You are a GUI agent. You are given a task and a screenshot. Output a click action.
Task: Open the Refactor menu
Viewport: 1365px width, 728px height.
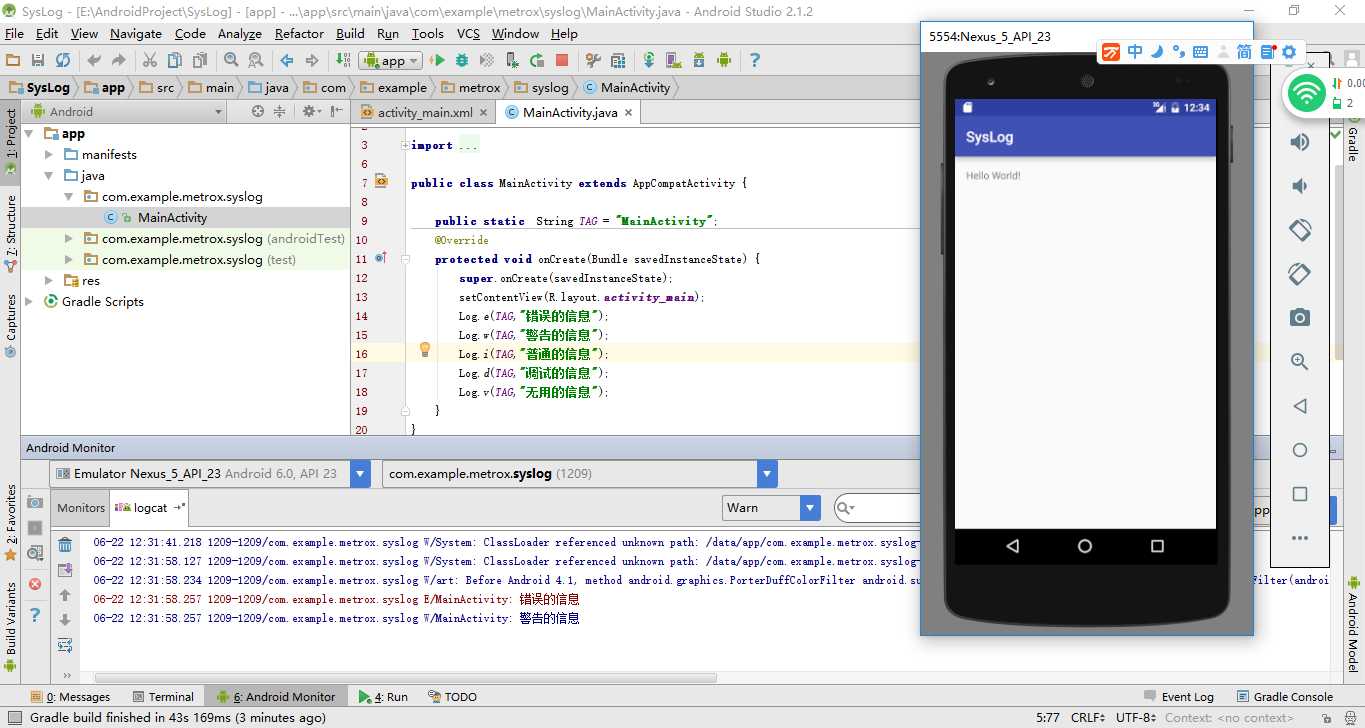[299, 33]
